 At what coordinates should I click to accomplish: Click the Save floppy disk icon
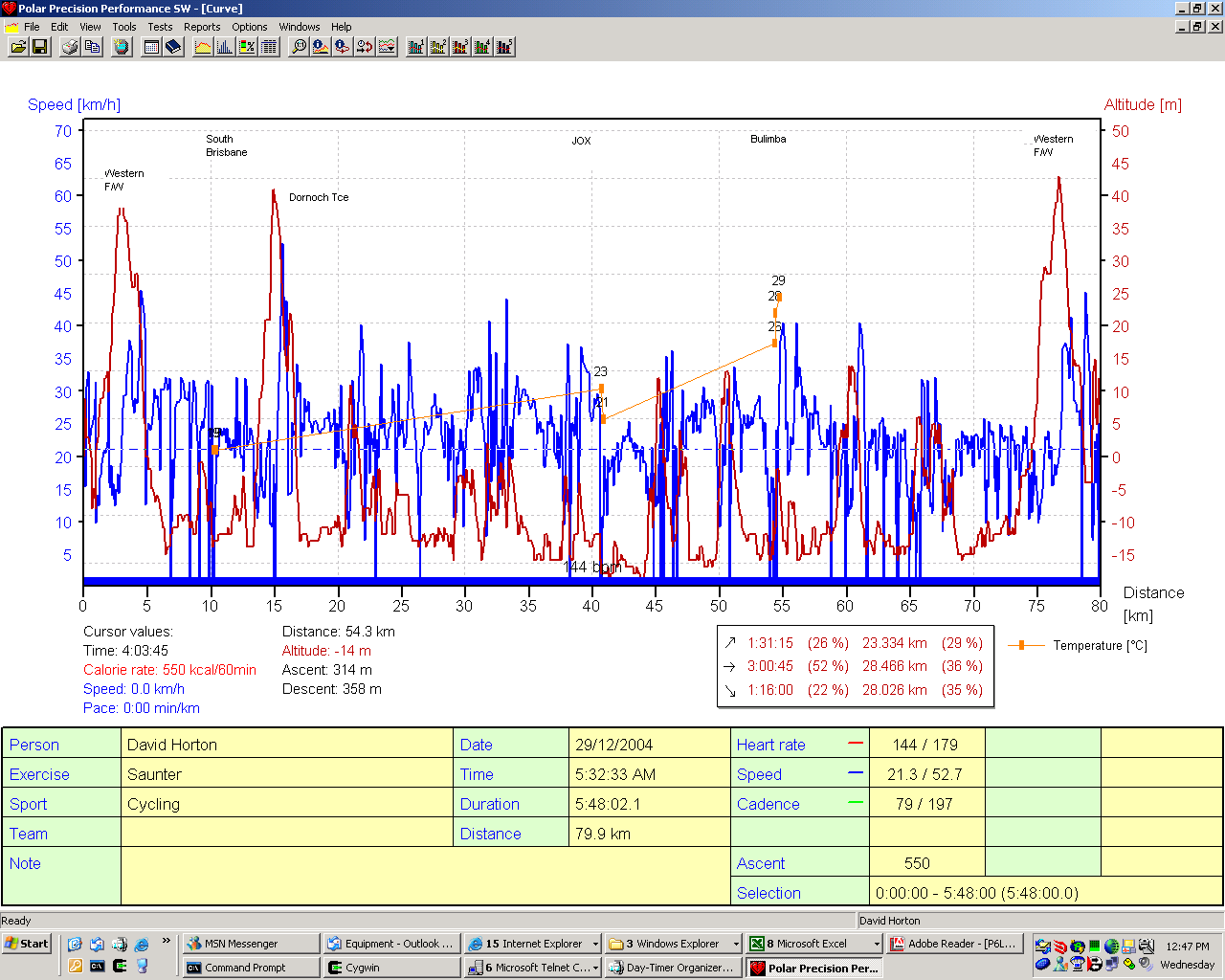tap(40, 46)
